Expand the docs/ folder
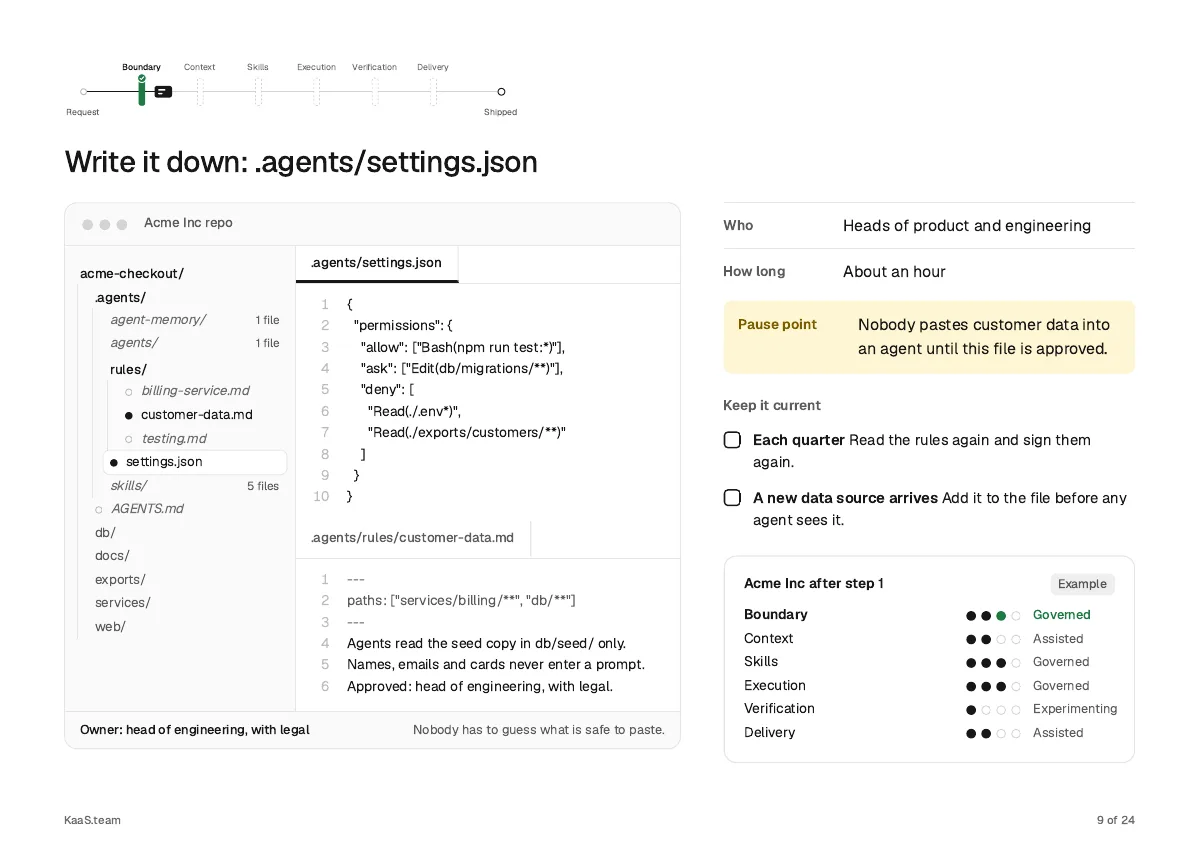 [112, 556]
